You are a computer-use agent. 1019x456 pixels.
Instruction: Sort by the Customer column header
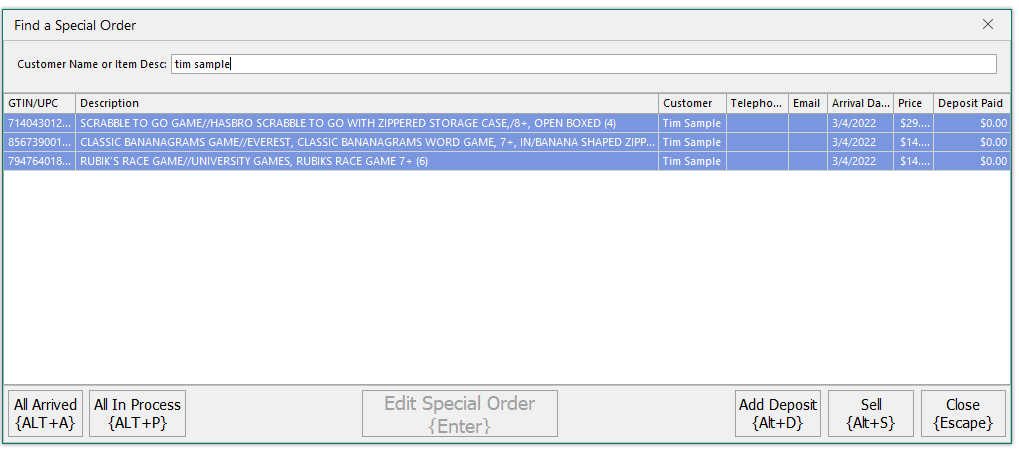692,103
